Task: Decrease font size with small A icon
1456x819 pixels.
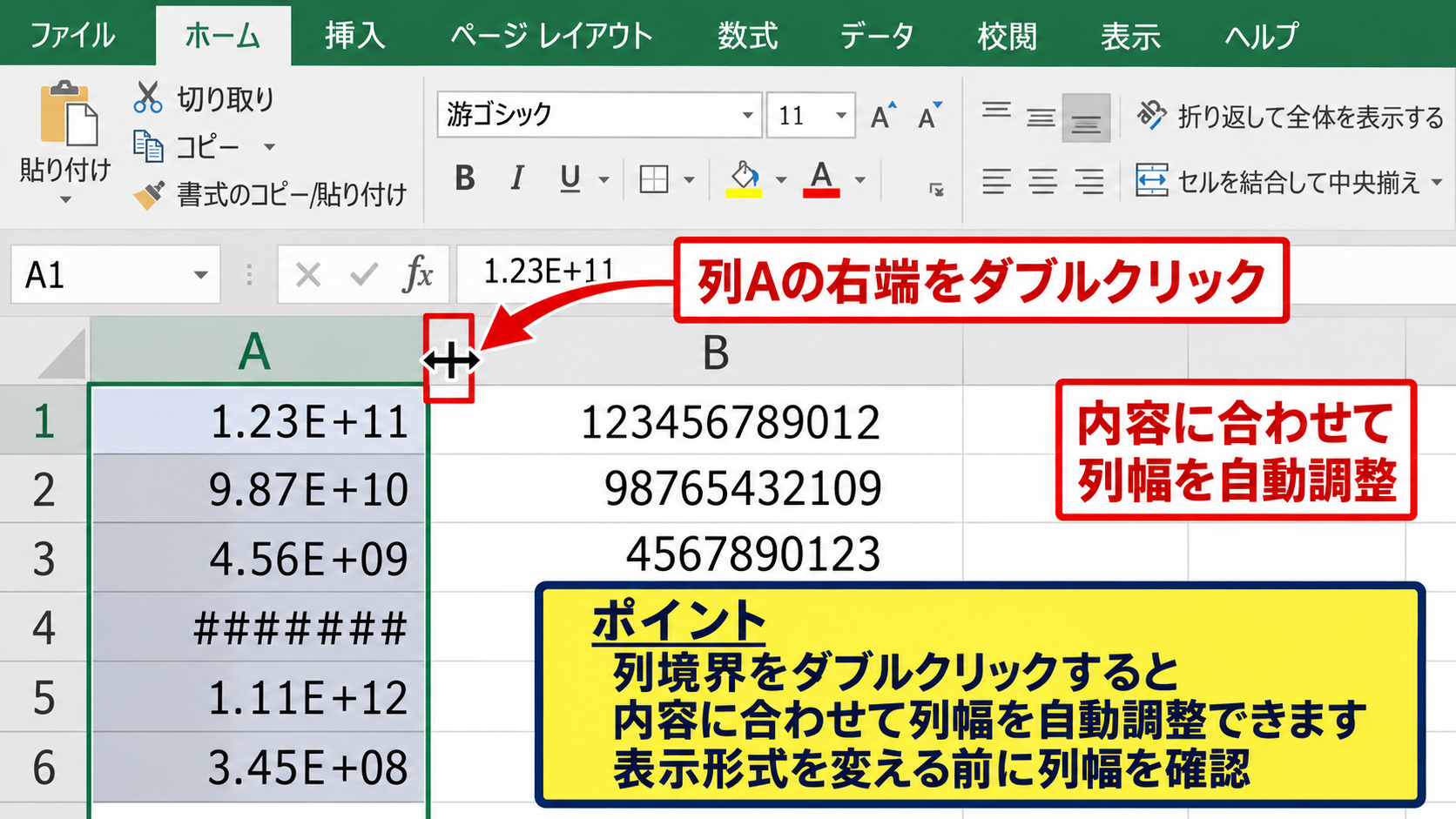Action: click(930, 116)
